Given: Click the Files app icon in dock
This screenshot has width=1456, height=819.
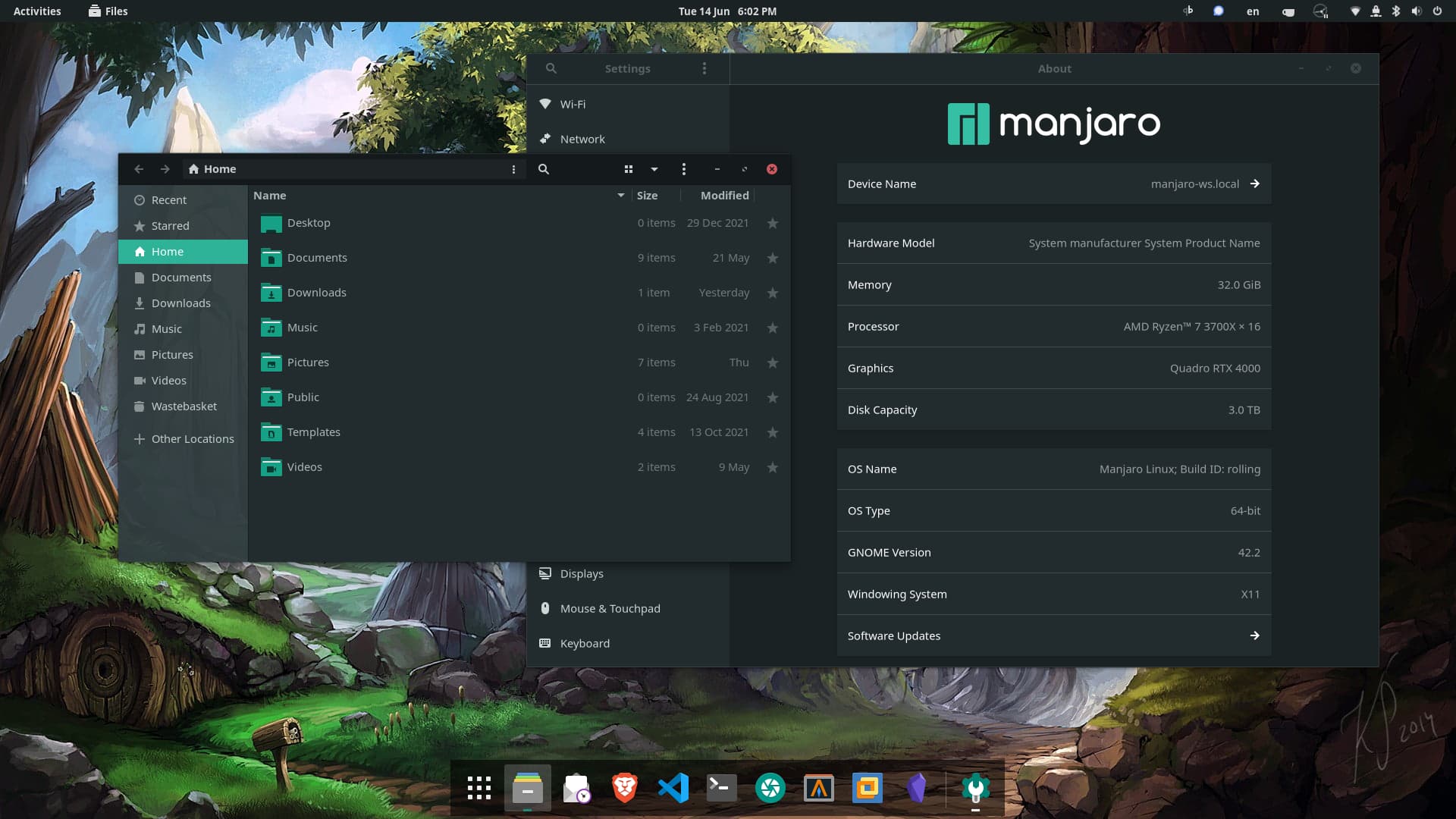Looking at the screenshot, I should coord(528,788).
